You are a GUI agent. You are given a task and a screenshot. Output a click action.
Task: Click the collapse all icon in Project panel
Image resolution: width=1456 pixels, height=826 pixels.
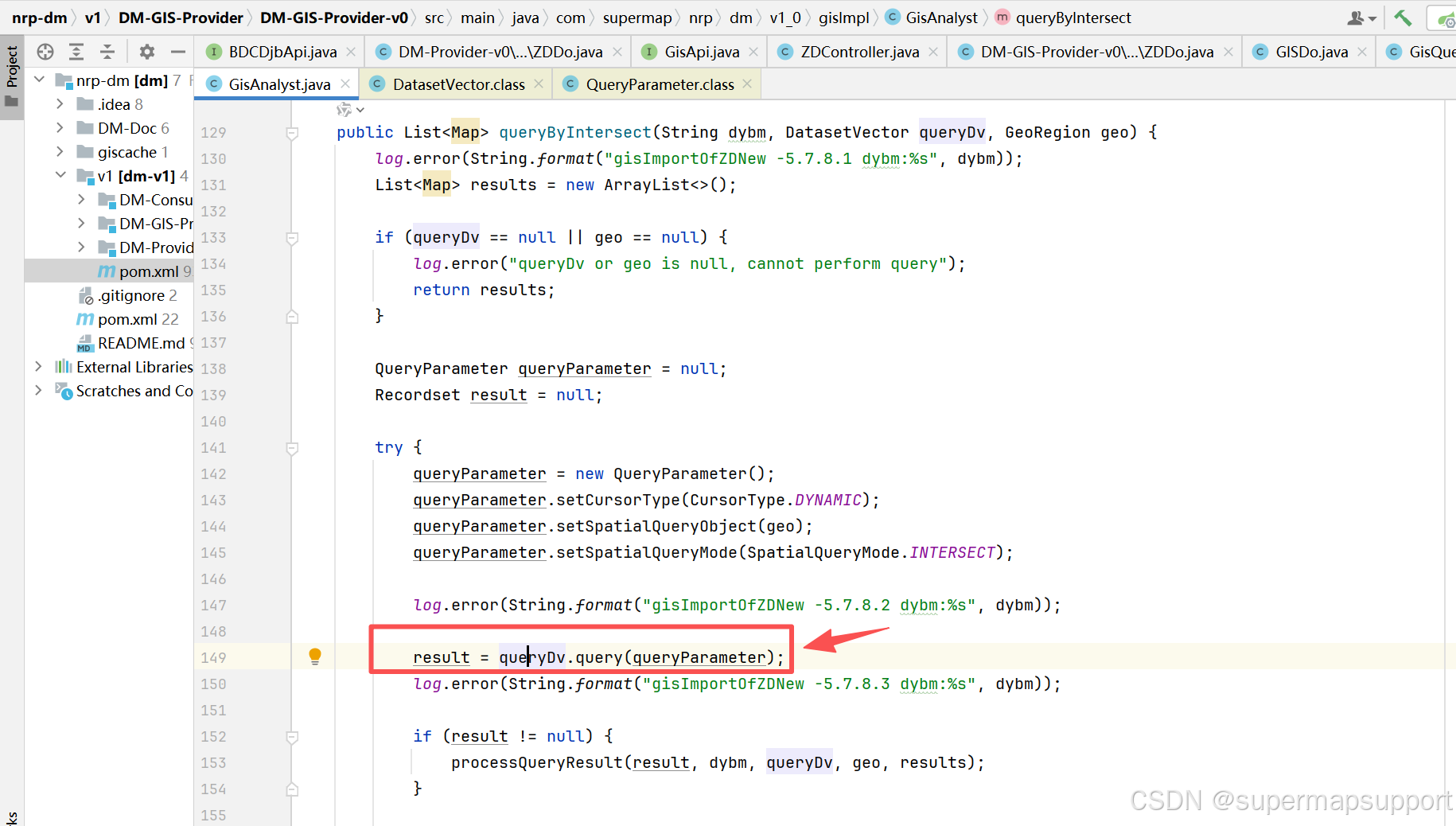pos(107,52)
